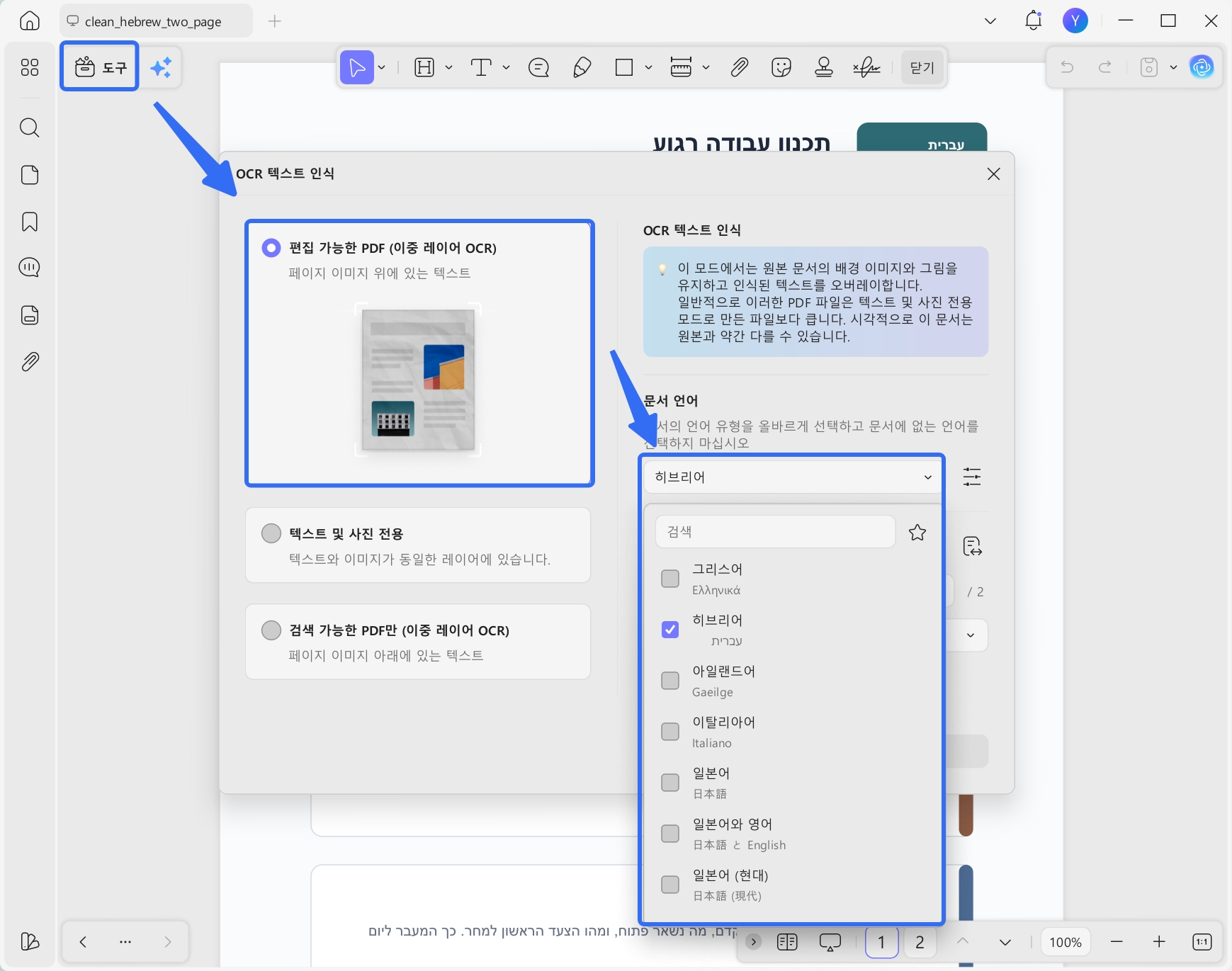Check the 일본어 (현대) language box
Screen dimensions: 1232x971
coord(669,885)
